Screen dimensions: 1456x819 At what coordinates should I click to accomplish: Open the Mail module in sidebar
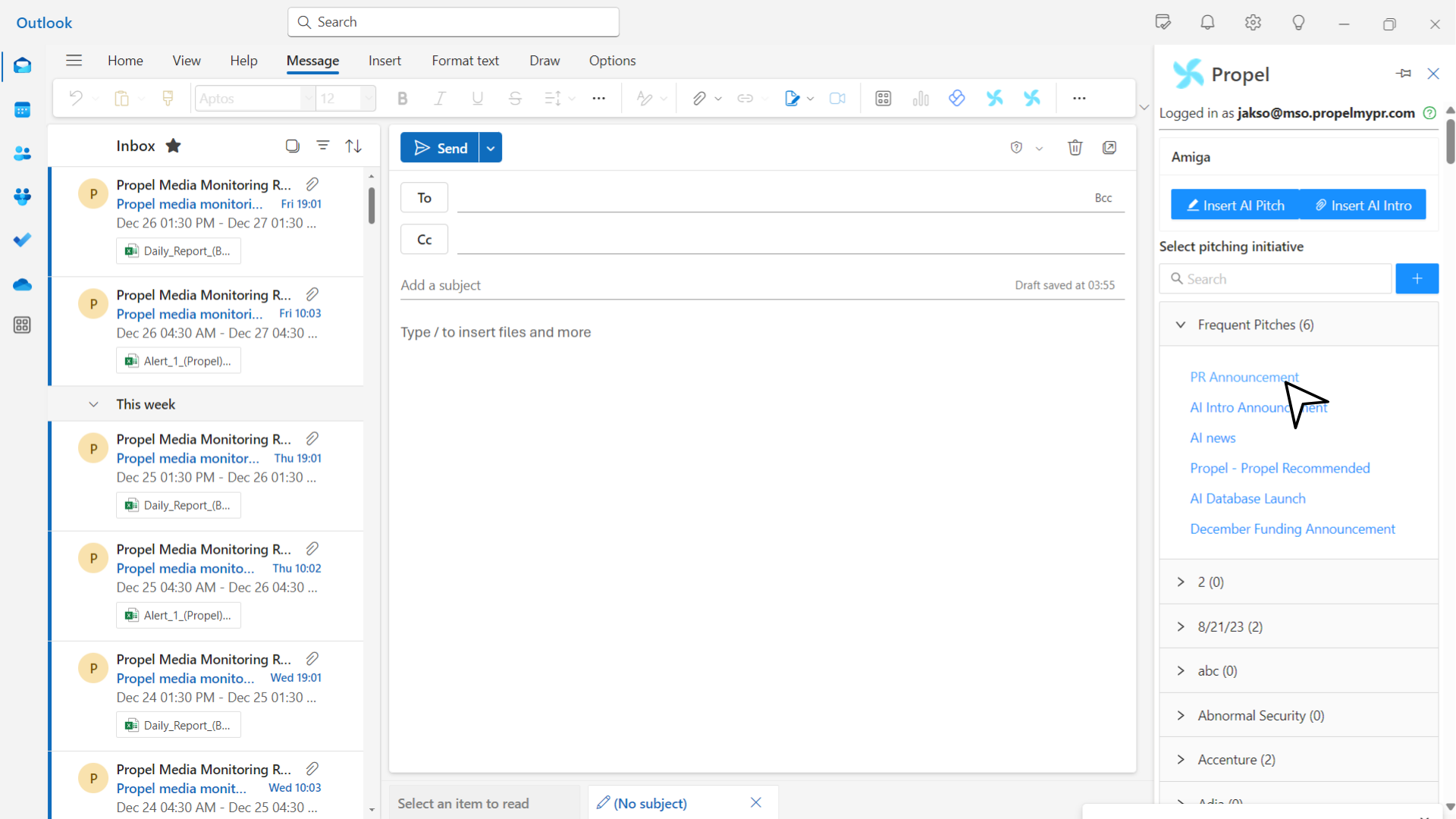click(22, 66)
